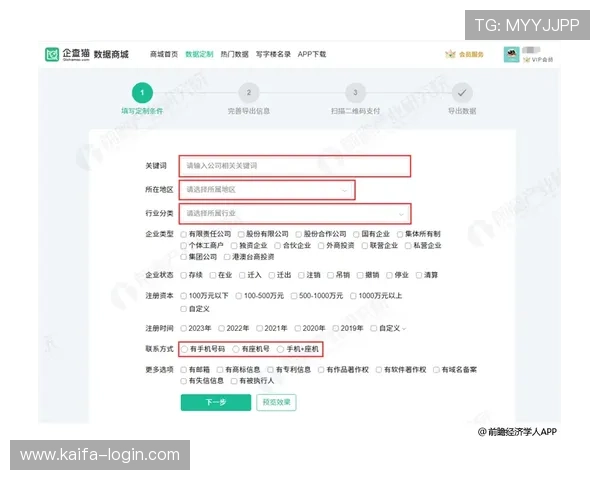Open 会员服务 link
The image size is (600, 480).
click(471, 54)
